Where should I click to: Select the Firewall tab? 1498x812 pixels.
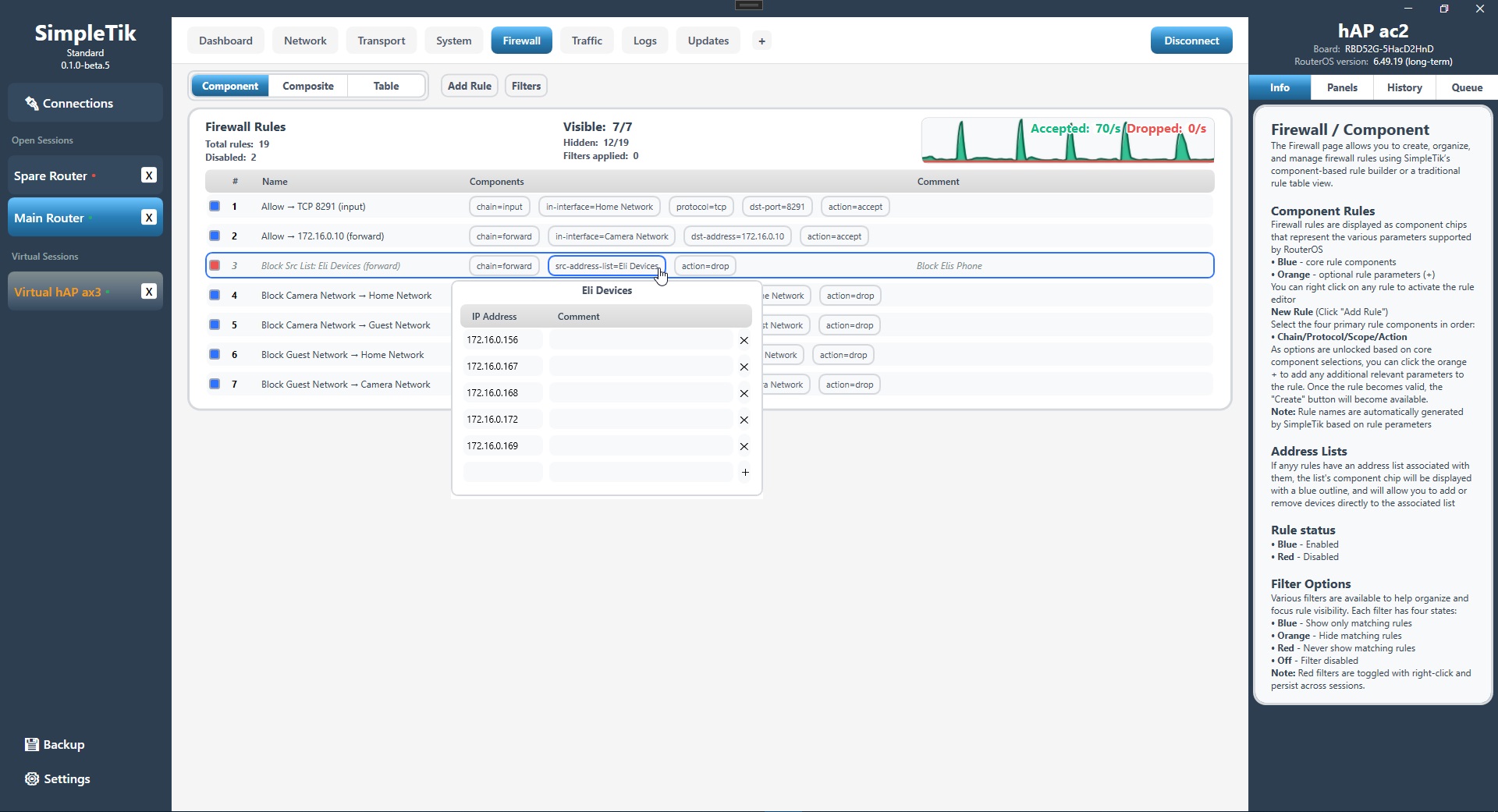pyautogui.click(x=522, y=41)
